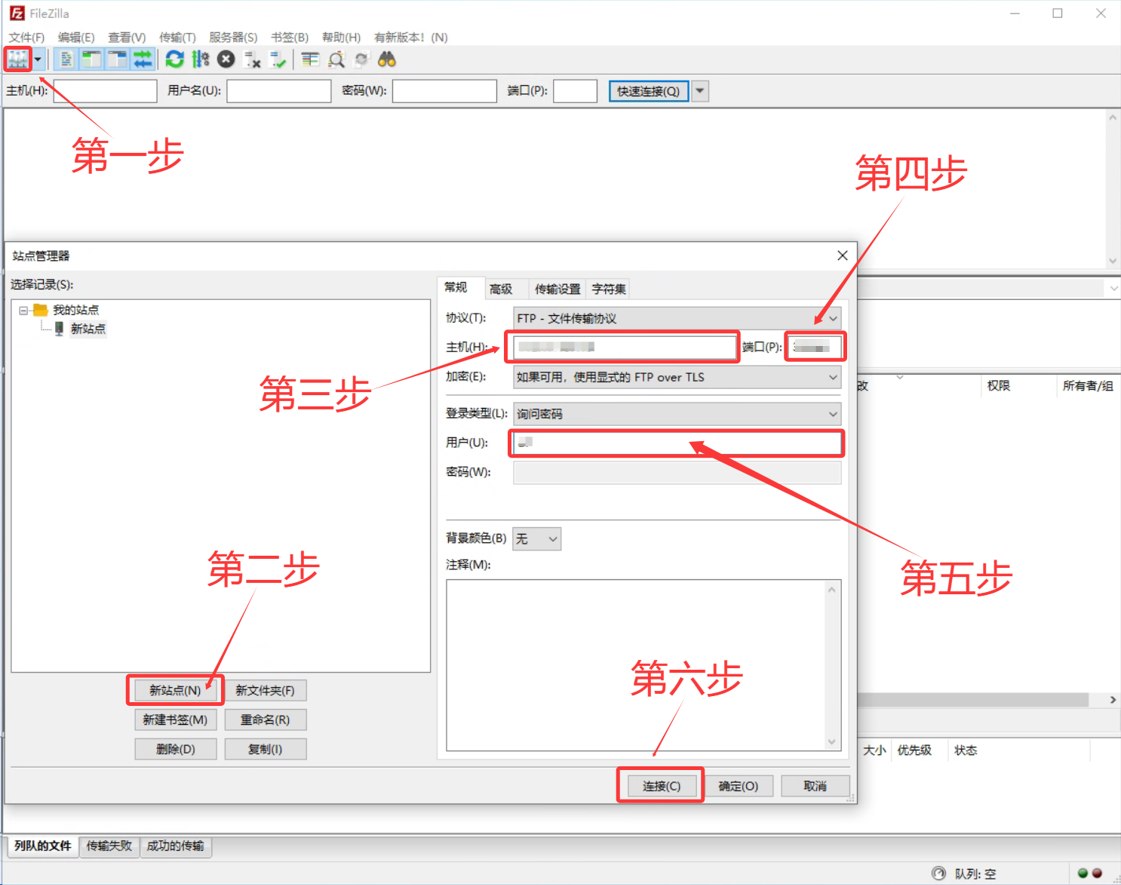The image size is (1121, 885).
Task: Switch to the 传输失败 queue tab
Action: pyautogui.click(x=109, y=846)
